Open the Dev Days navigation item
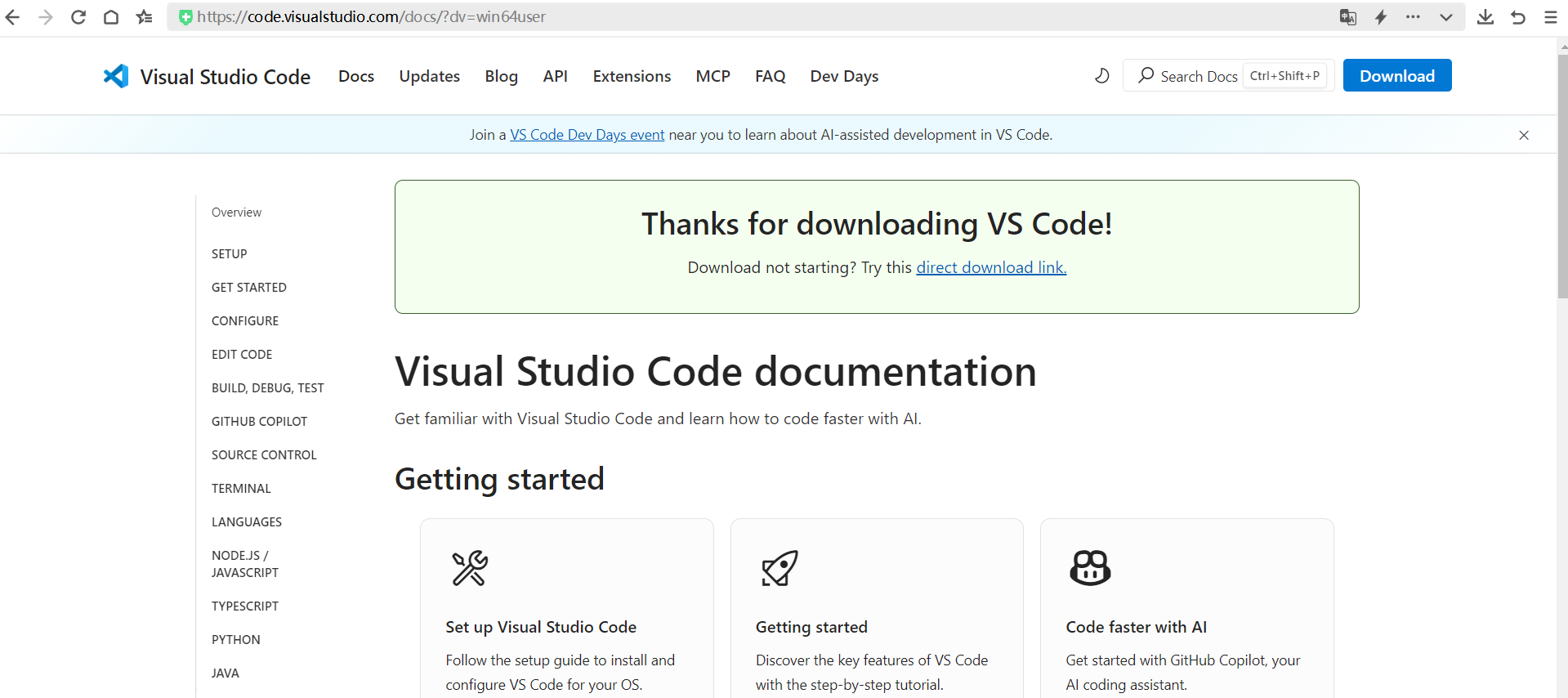 pos(845,76)
